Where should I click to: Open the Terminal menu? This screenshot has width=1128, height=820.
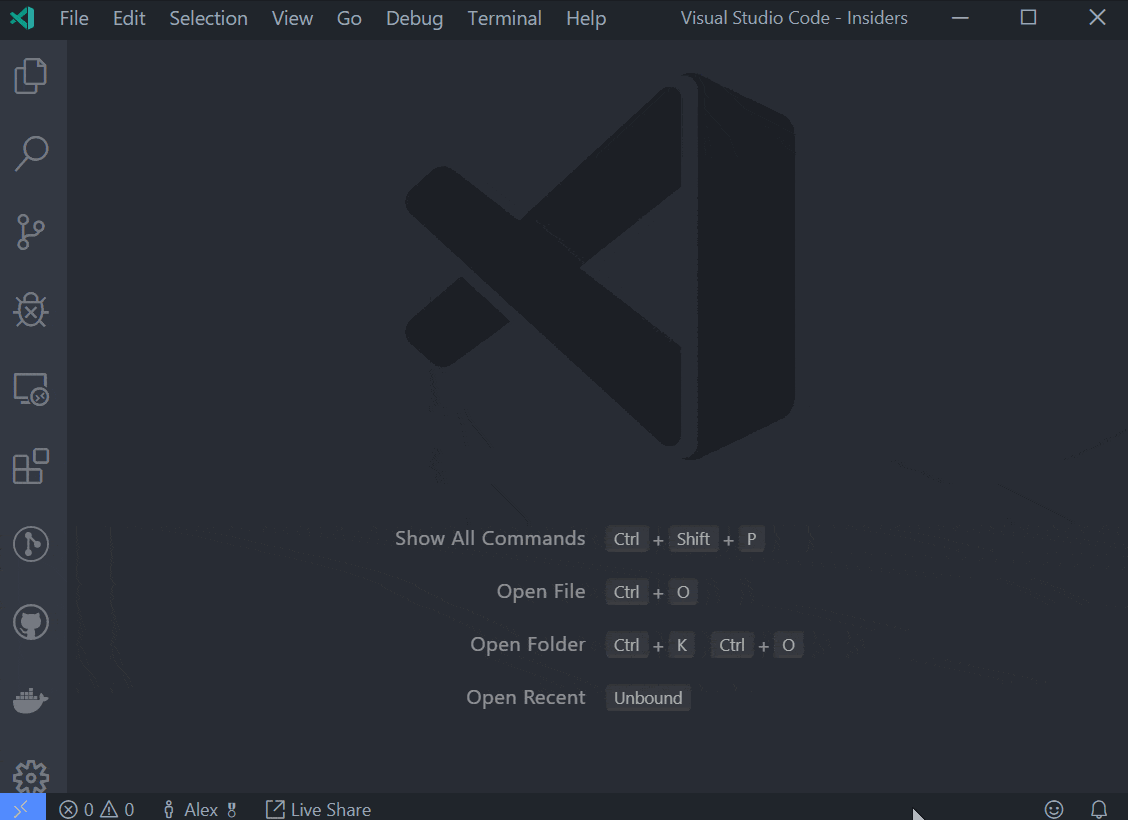(504, 18)
